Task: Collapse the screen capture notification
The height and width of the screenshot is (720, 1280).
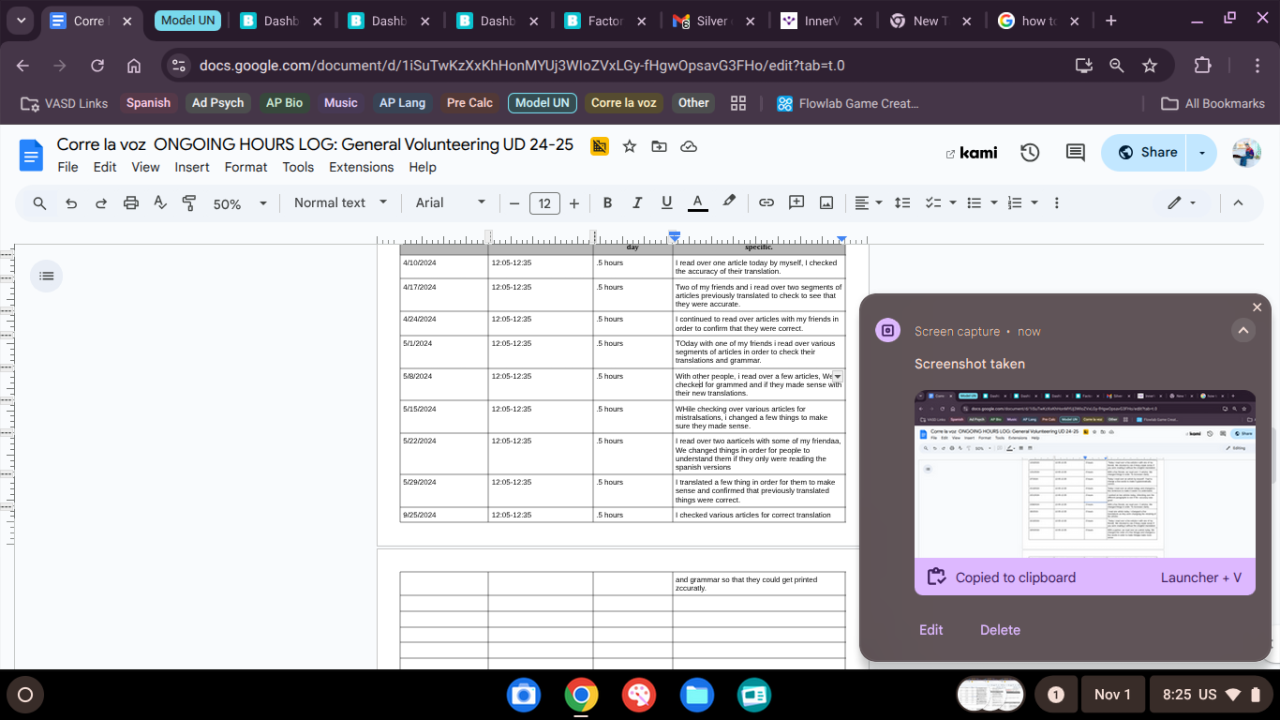Action: [1243, 330]
